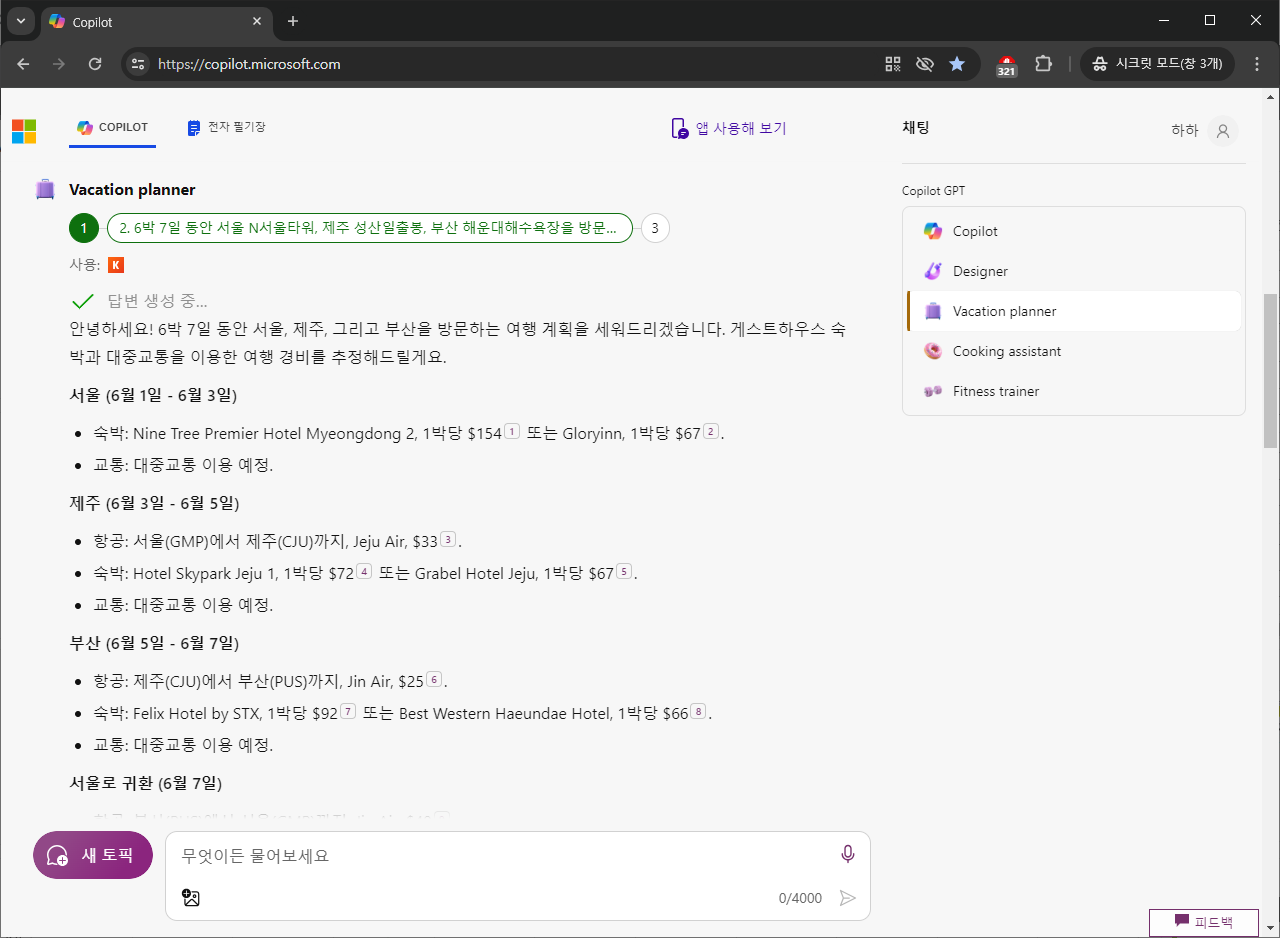
Task: Click the orange K plugin icon
Action: 116,265
